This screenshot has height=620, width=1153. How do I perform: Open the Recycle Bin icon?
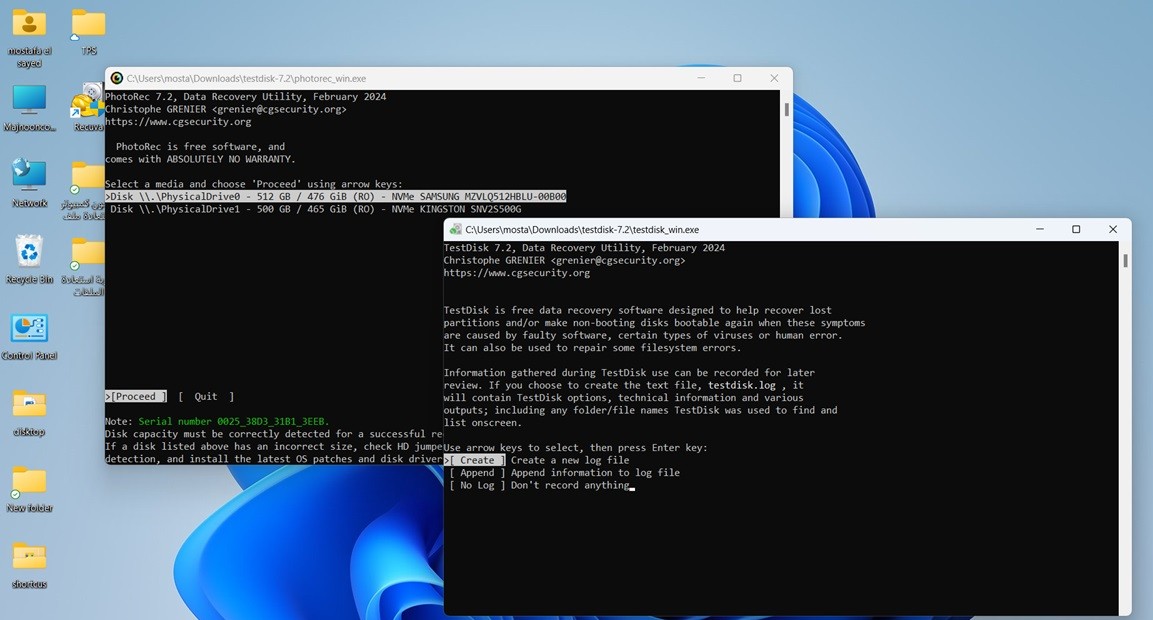pyautogui.click(x=29, y=252)
